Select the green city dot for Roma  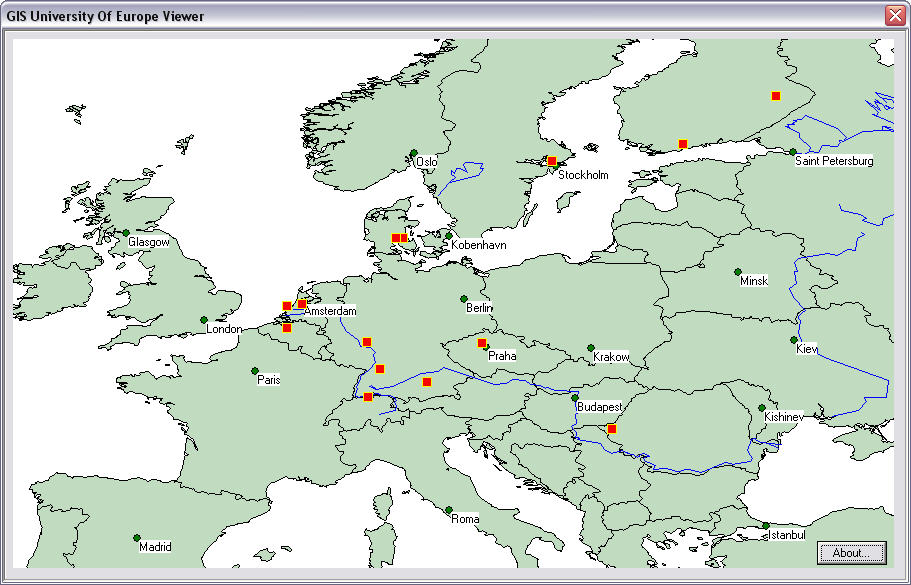point(449,509)
